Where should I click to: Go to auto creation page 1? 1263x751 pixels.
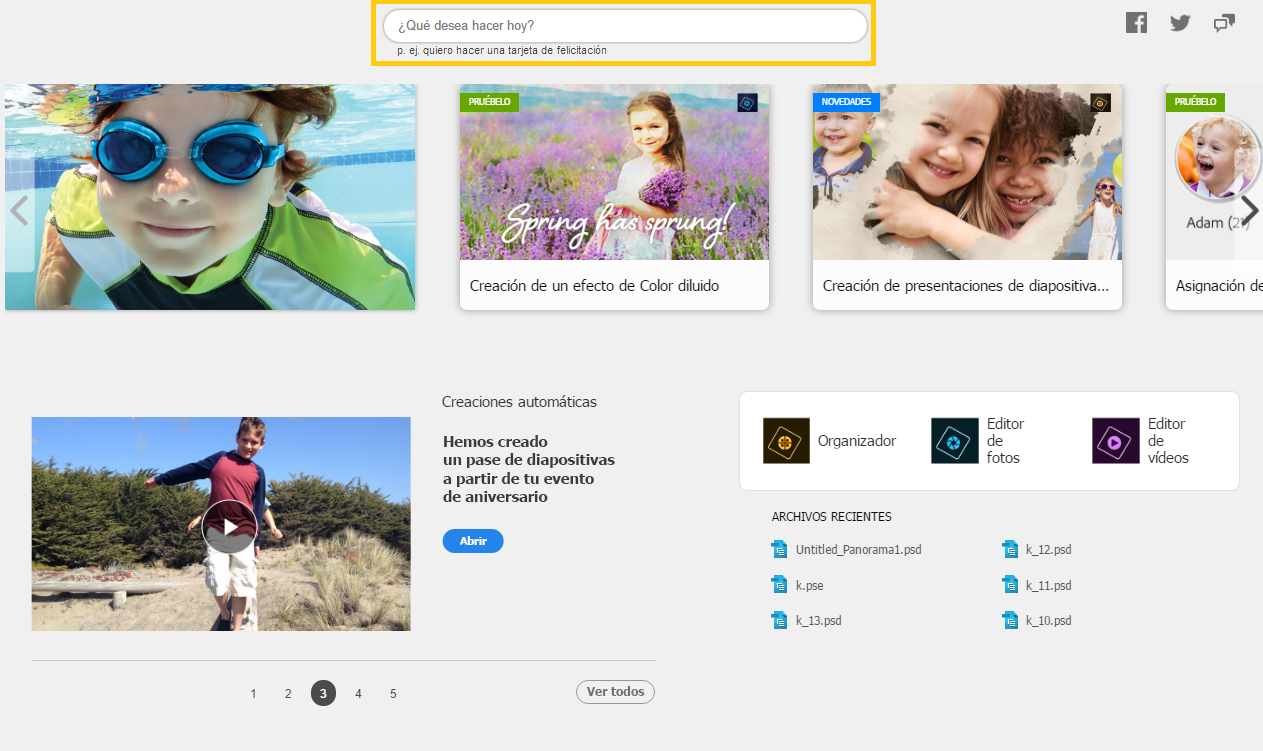pyautogui.click(x=253, y=693)
